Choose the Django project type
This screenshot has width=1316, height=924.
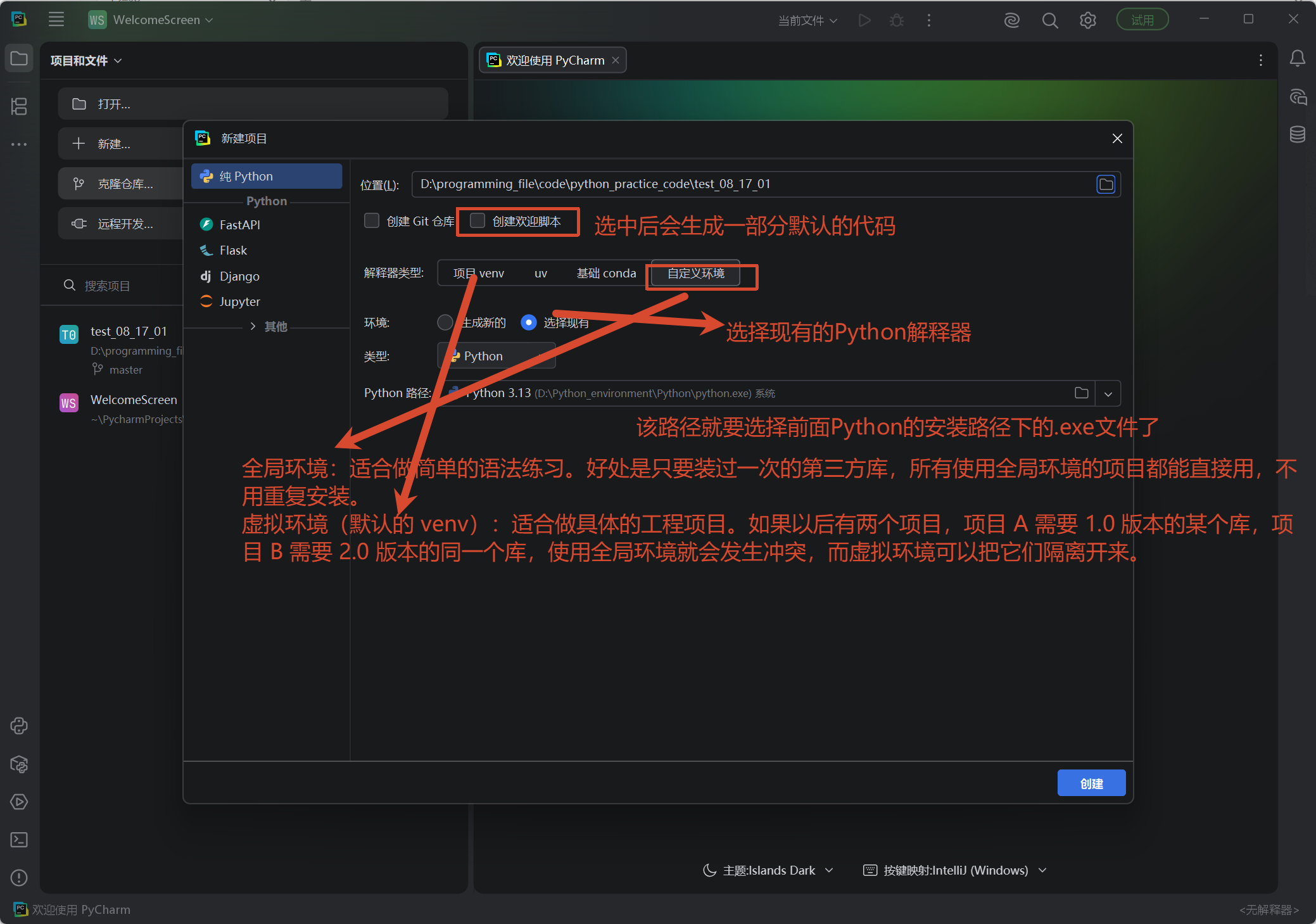pos(267,276)
